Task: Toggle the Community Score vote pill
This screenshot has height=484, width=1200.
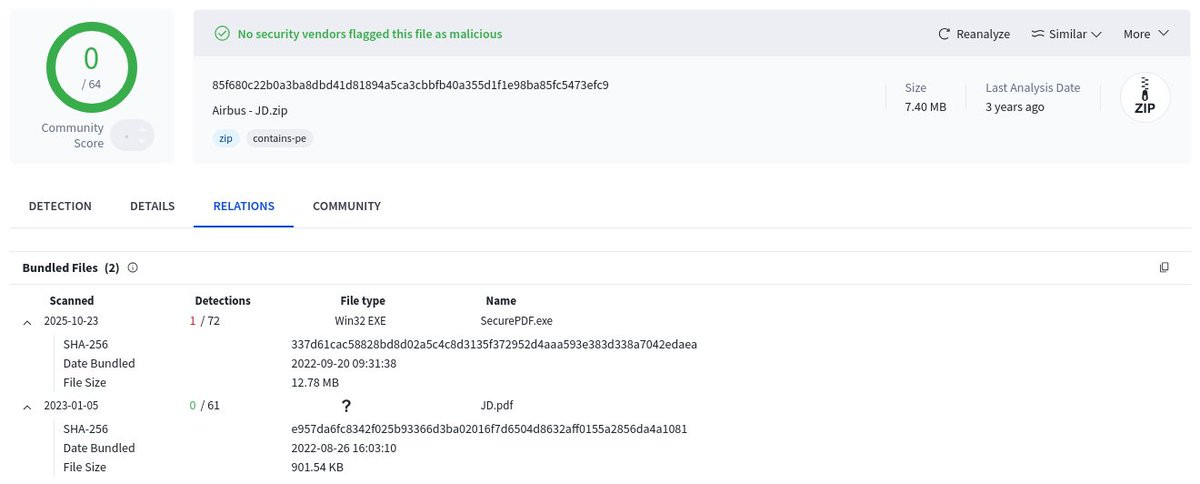Action: tap(132, 135)
